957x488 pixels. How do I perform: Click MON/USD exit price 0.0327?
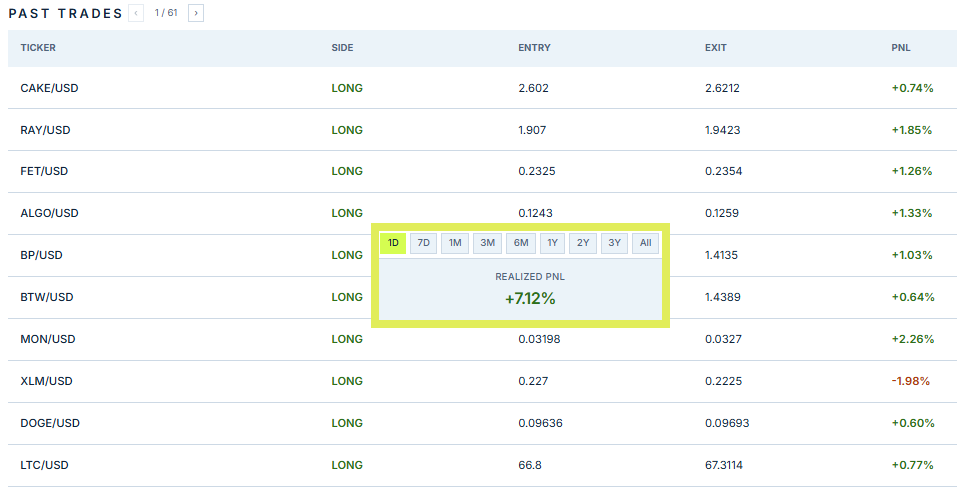[723, 339]
